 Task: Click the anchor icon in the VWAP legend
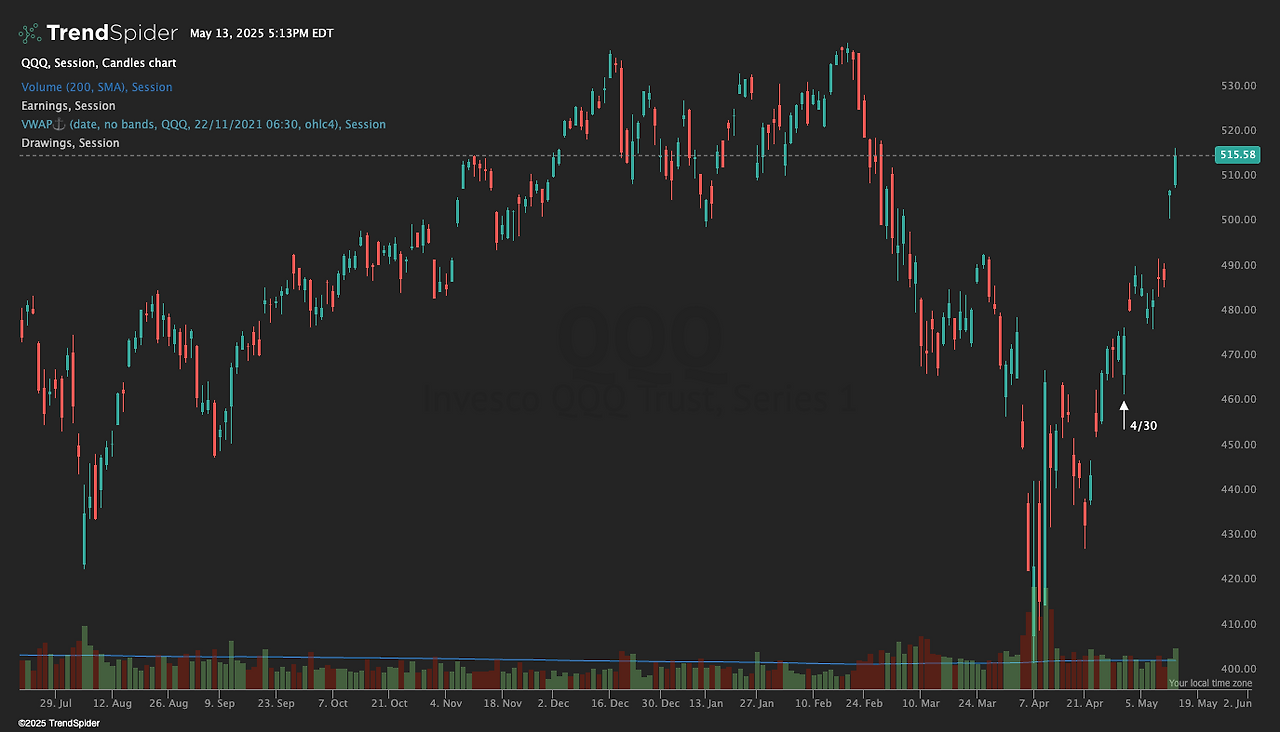point(57,124)
